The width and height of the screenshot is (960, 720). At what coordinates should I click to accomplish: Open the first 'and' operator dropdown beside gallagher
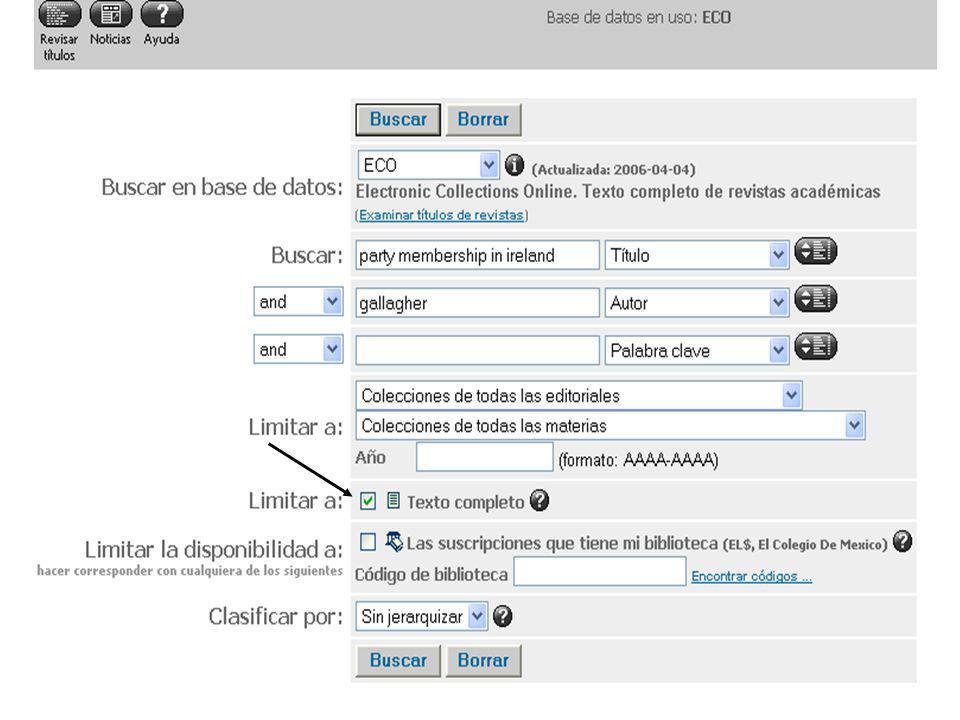click(298, 302)
